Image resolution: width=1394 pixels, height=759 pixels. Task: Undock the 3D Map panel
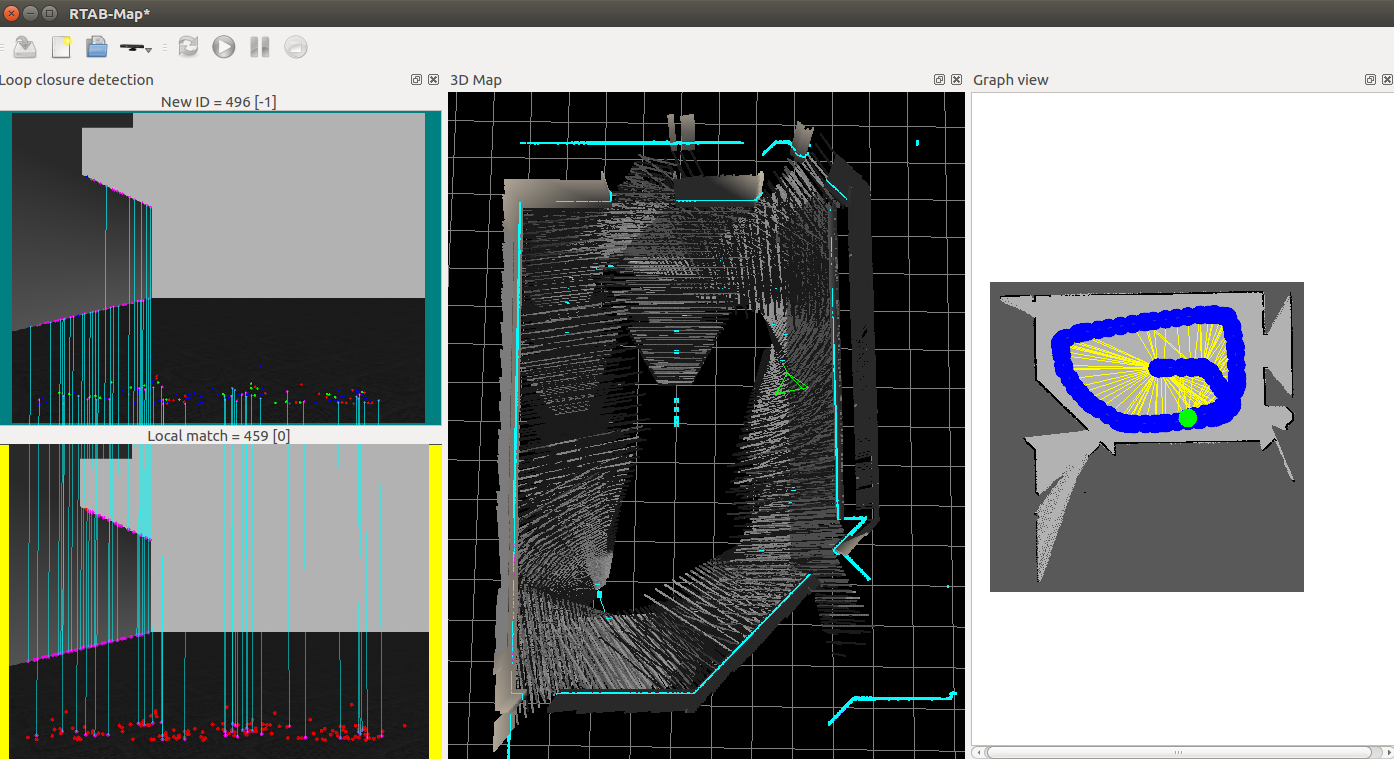[940, 80]
